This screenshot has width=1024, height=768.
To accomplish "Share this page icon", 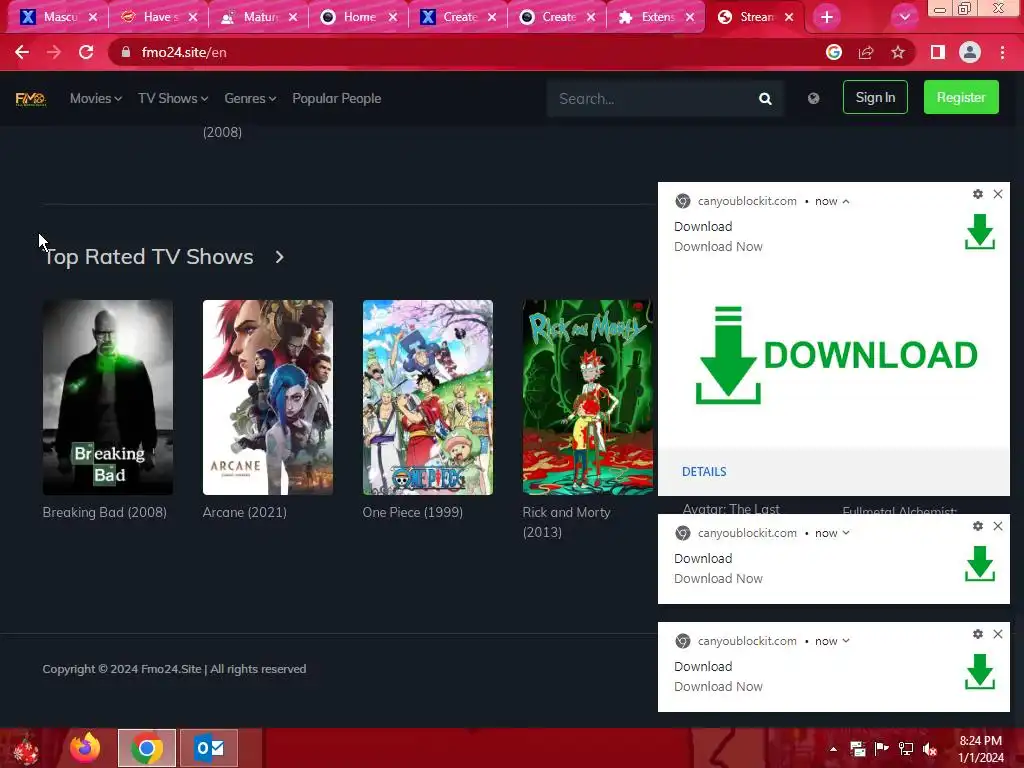I will [x=866, y=52].
